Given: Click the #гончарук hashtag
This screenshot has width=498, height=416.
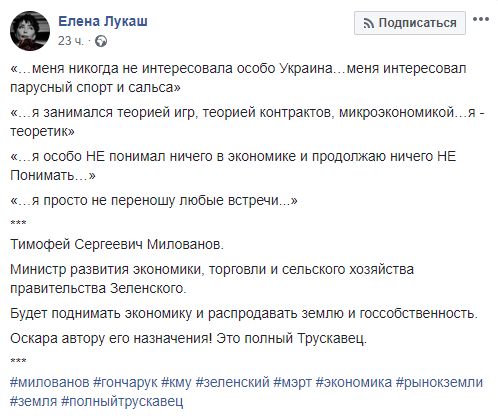Looking at the screenshot, I should 125,382.
